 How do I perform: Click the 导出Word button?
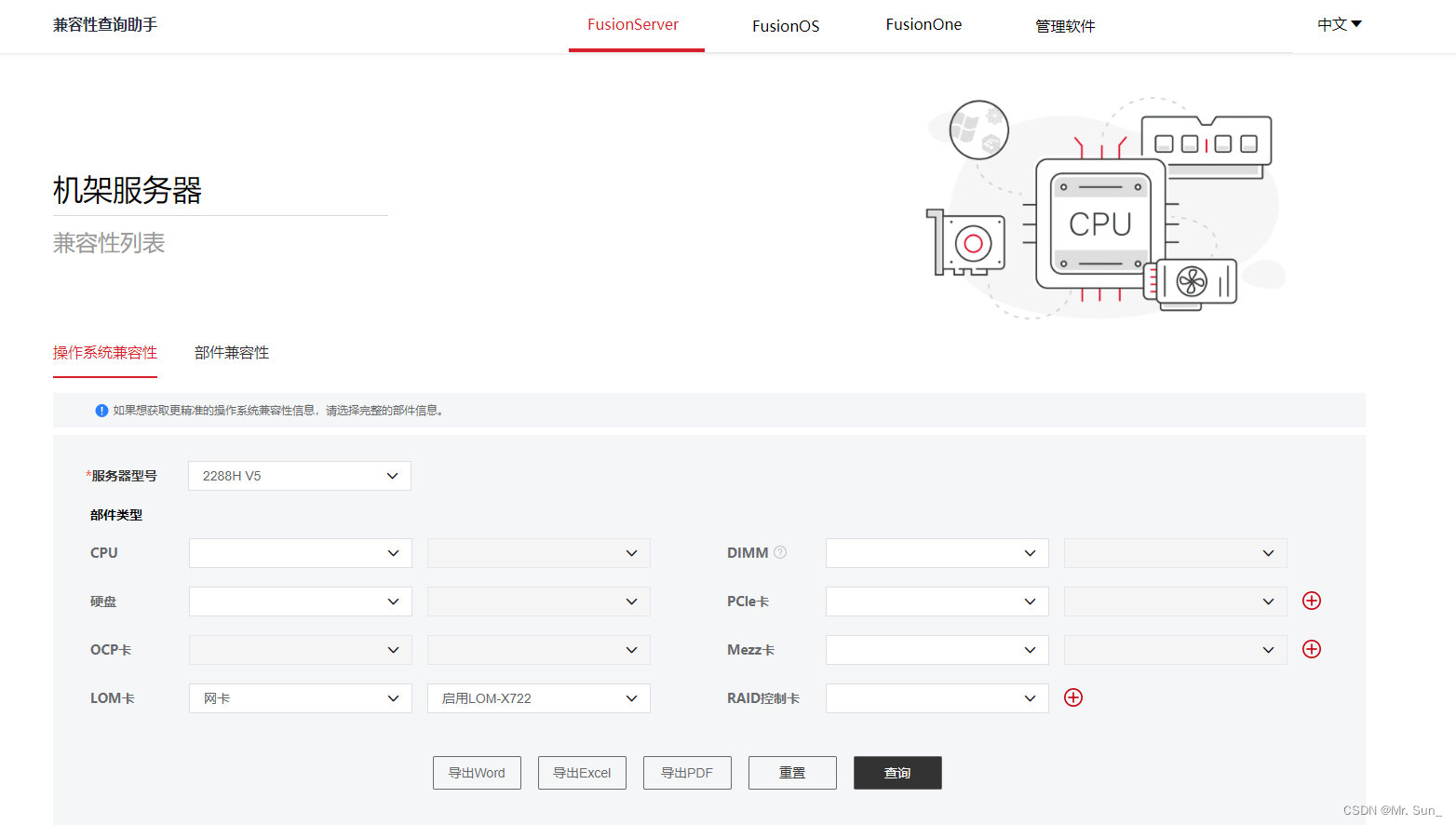477,773
